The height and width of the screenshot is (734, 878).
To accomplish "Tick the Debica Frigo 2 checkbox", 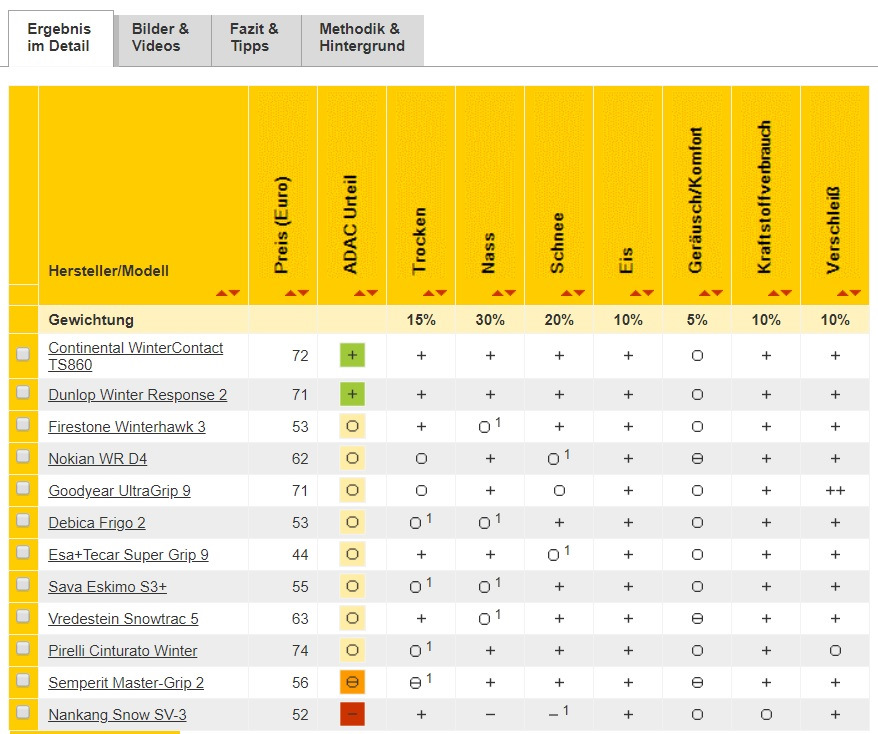I will click(23, 520).
